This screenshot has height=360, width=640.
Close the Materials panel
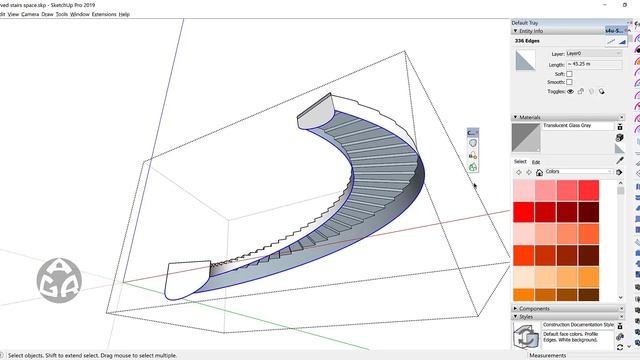622,118
